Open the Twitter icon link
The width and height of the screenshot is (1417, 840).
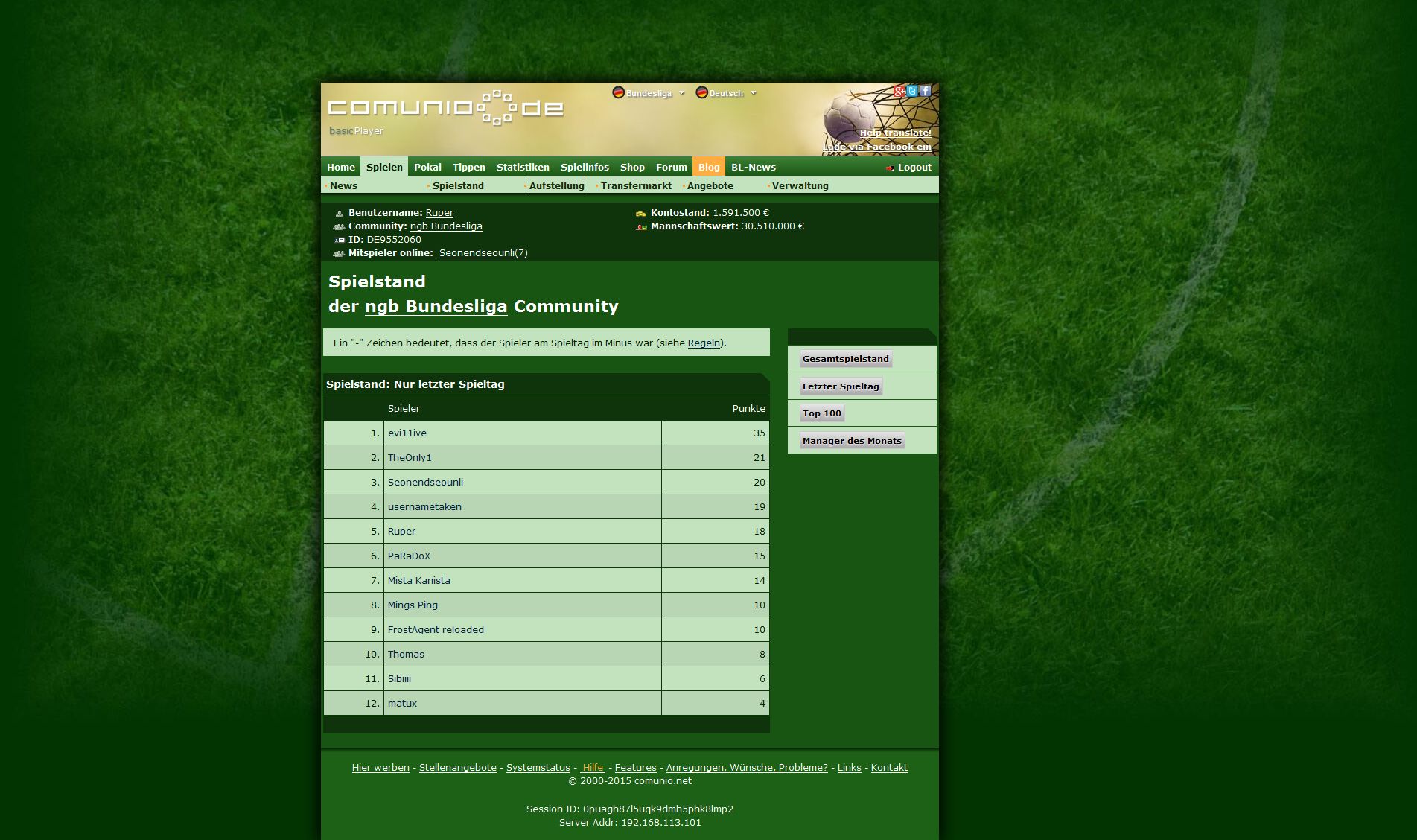click(912, 92)
